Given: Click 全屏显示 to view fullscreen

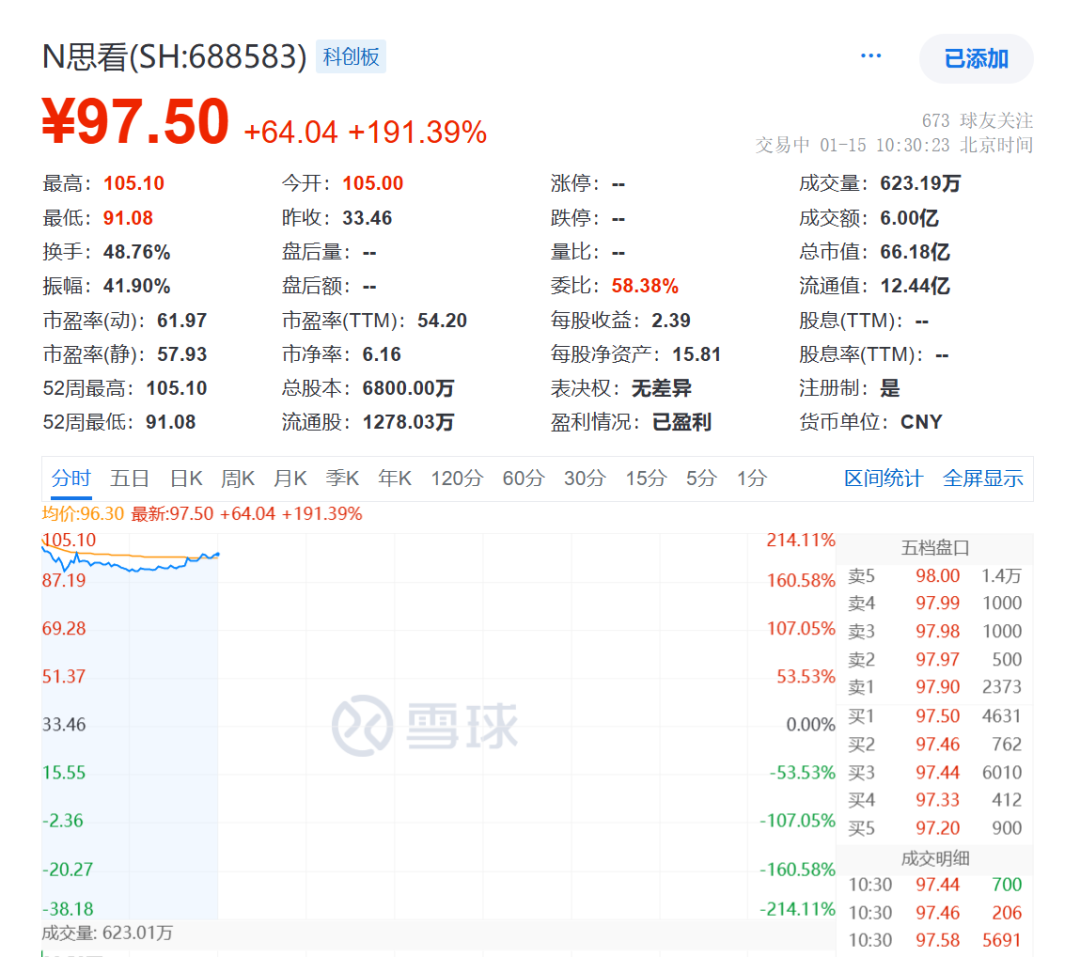Looking at the screenshot, I should pos(983,479).
